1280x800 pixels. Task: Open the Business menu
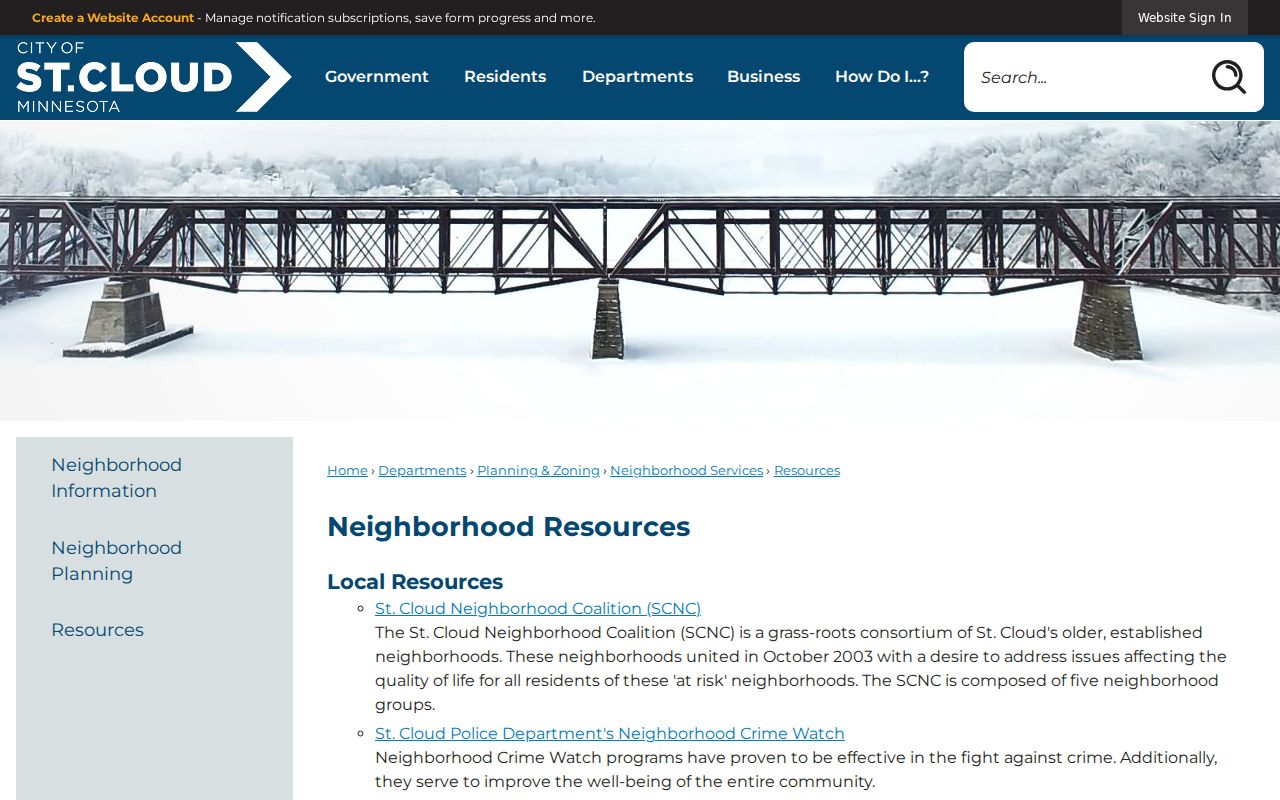pyautogui.click(x=763, y=77)
